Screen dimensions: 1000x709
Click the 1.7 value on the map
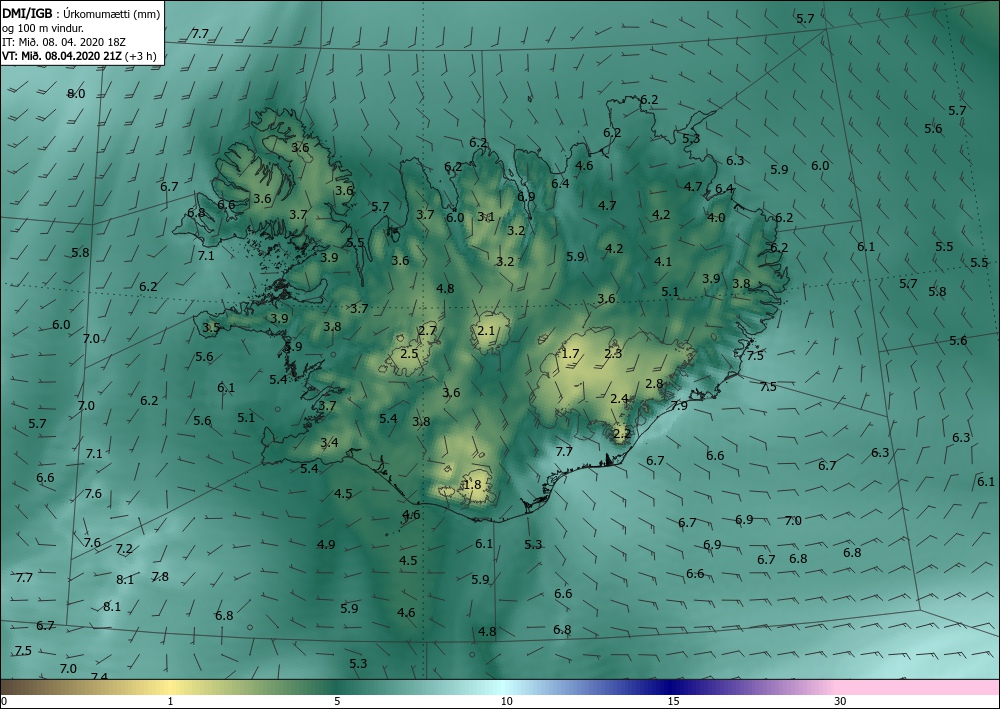(570, 353)
